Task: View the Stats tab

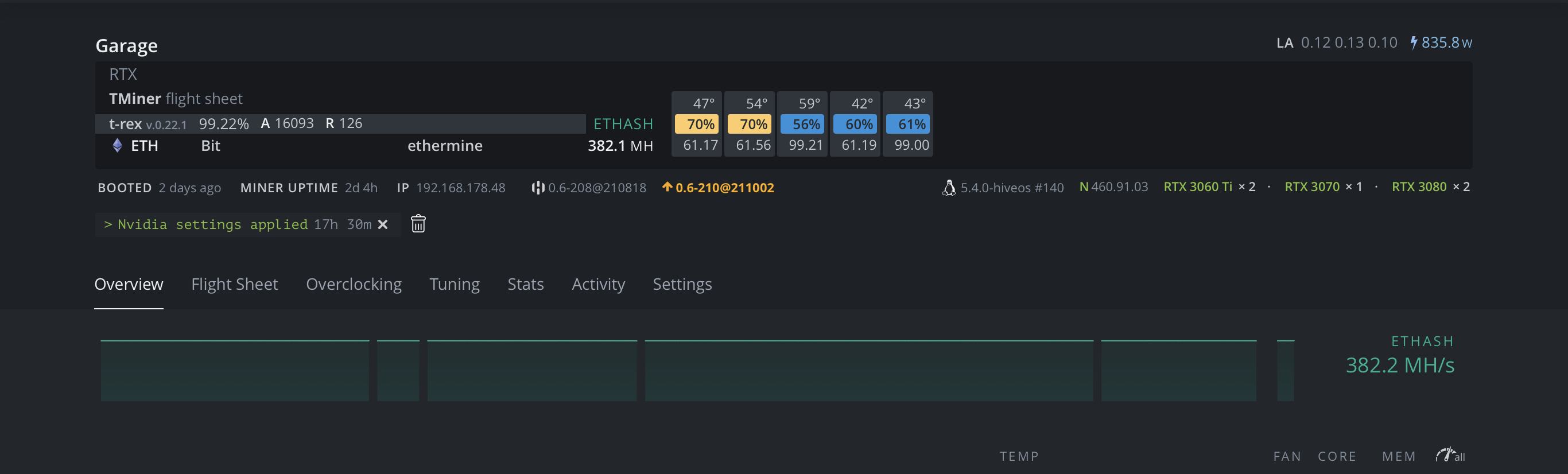Action: click(x=525, y=284)
